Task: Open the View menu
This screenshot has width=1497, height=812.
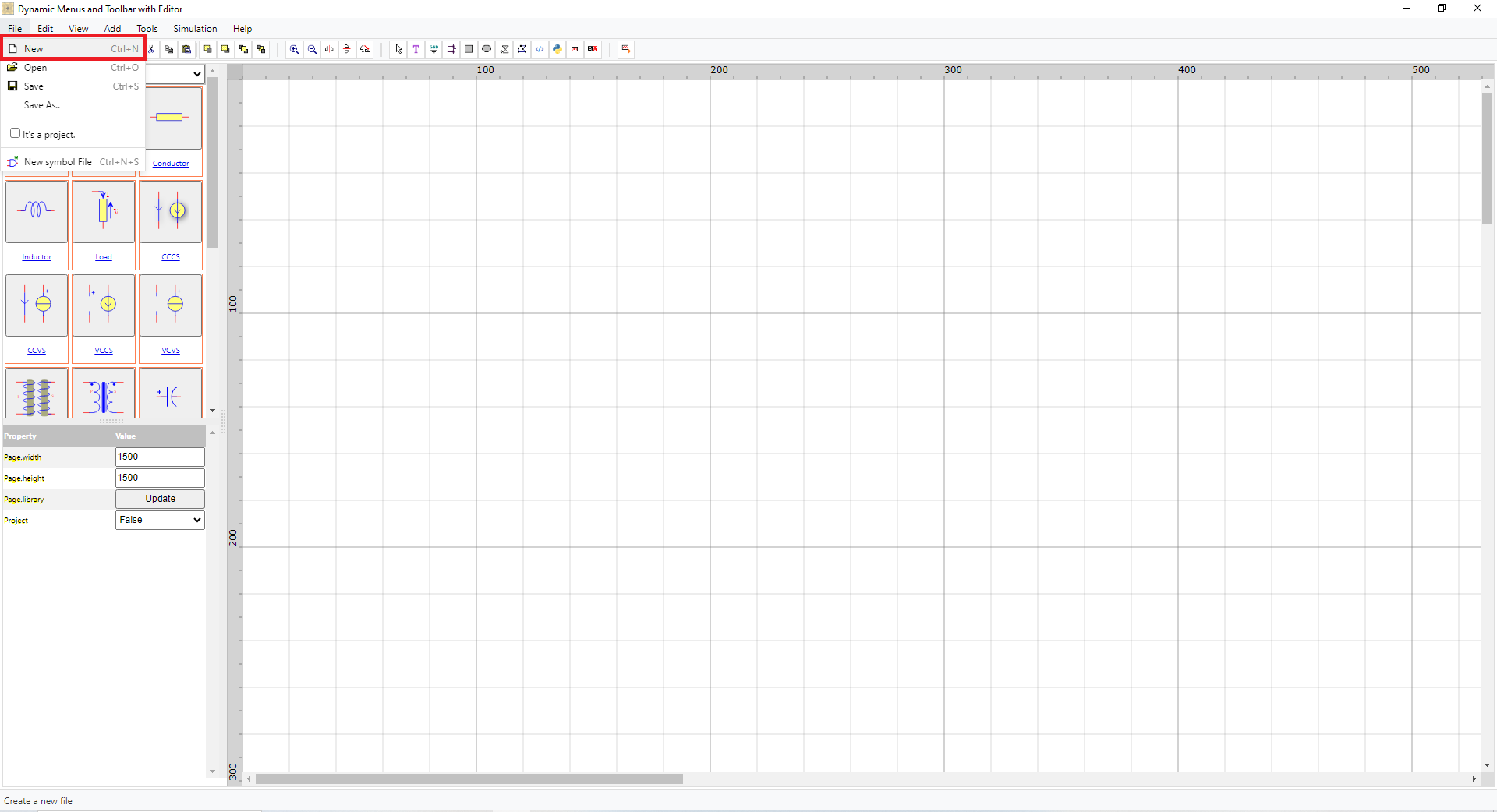Action: click(78, 29)
